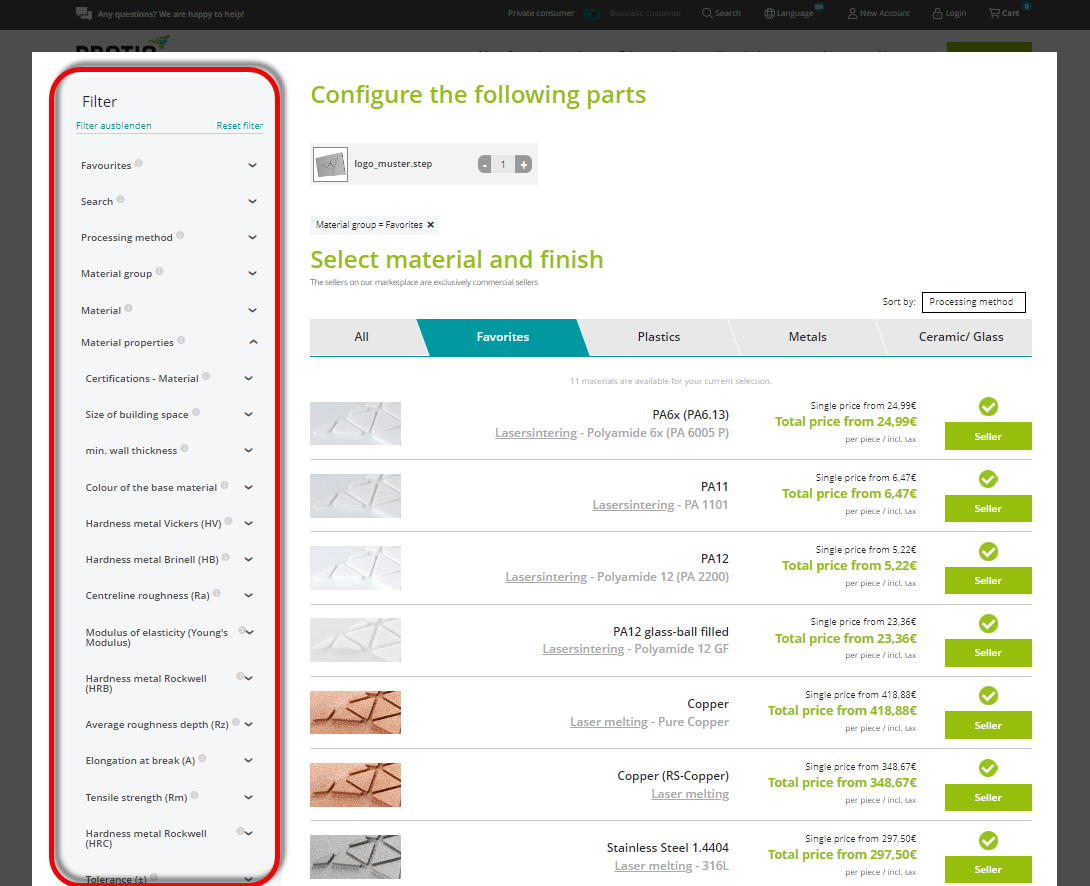The image size is (1090, 886).
Task: Click the search magnifier icon in header
Action: coord(707,14)
